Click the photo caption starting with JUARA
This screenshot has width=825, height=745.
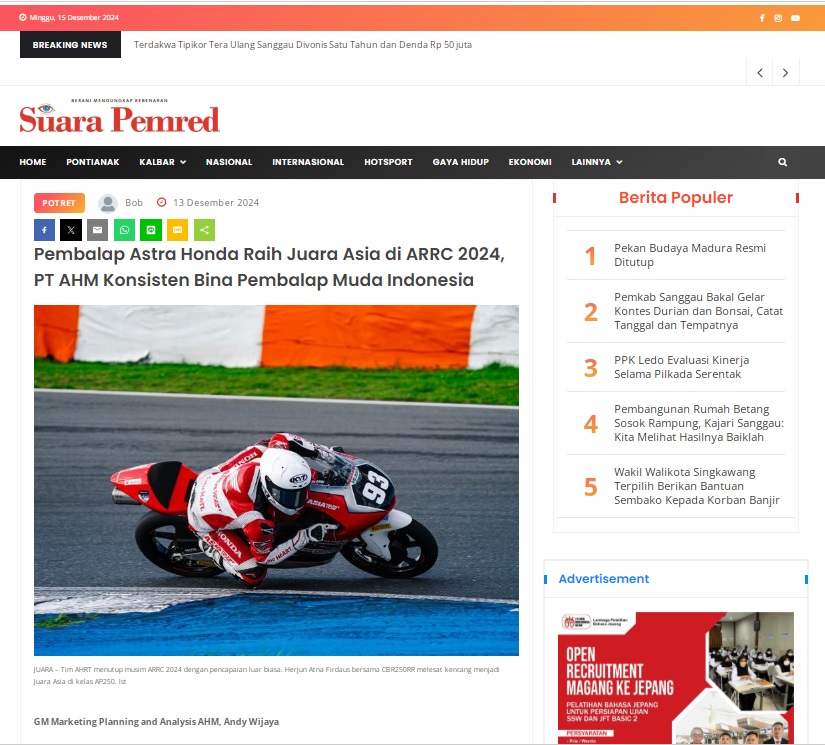[x=266, y=676]
